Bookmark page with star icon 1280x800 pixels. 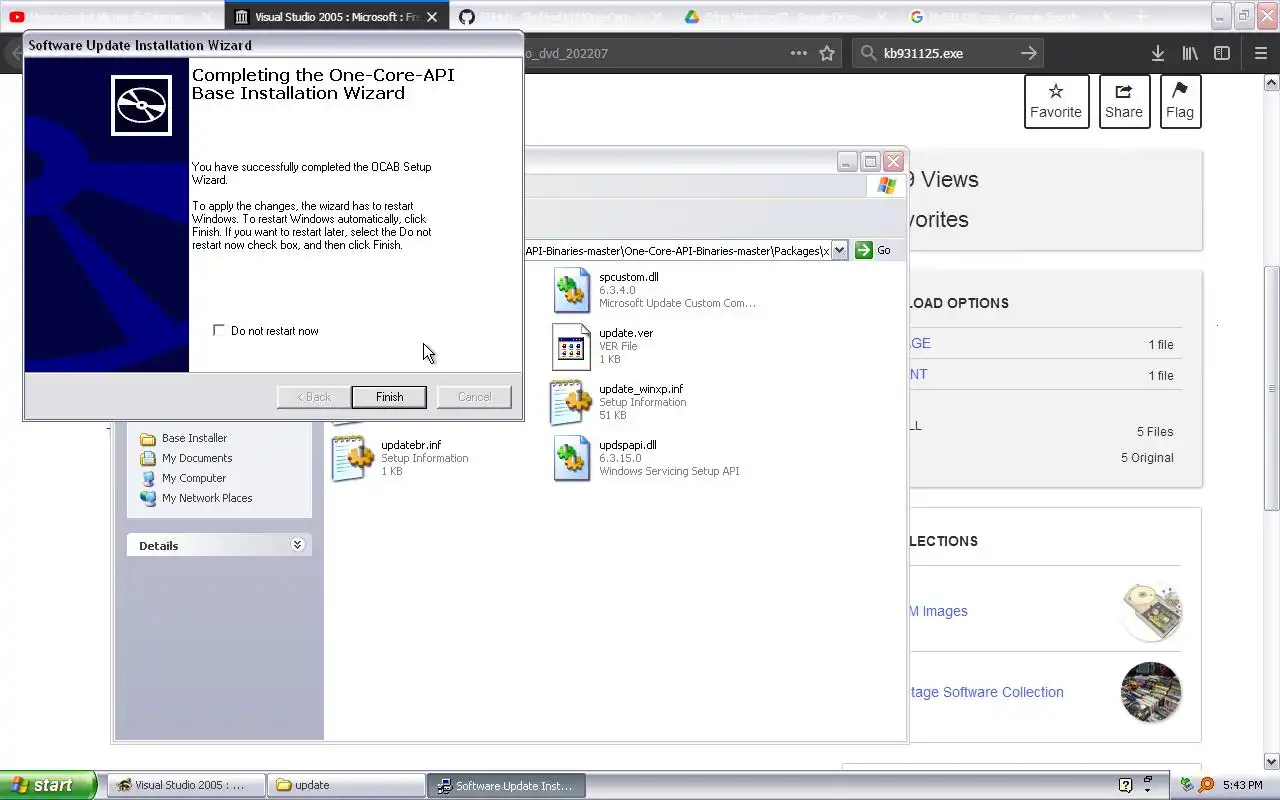[827, 53]
